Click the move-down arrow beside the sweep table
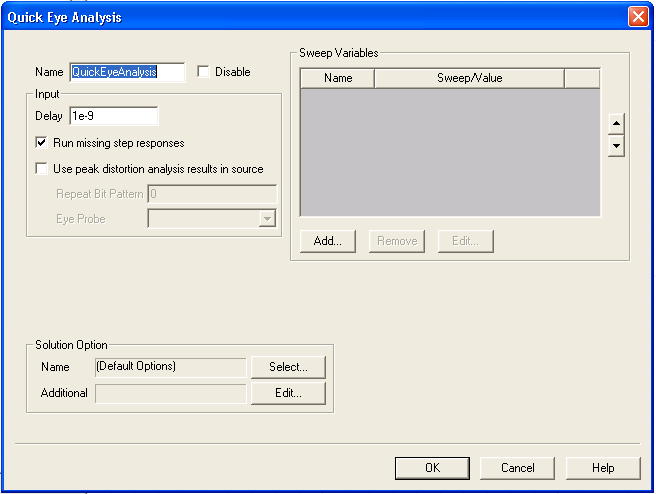656x494 pixels. (616, 146)
